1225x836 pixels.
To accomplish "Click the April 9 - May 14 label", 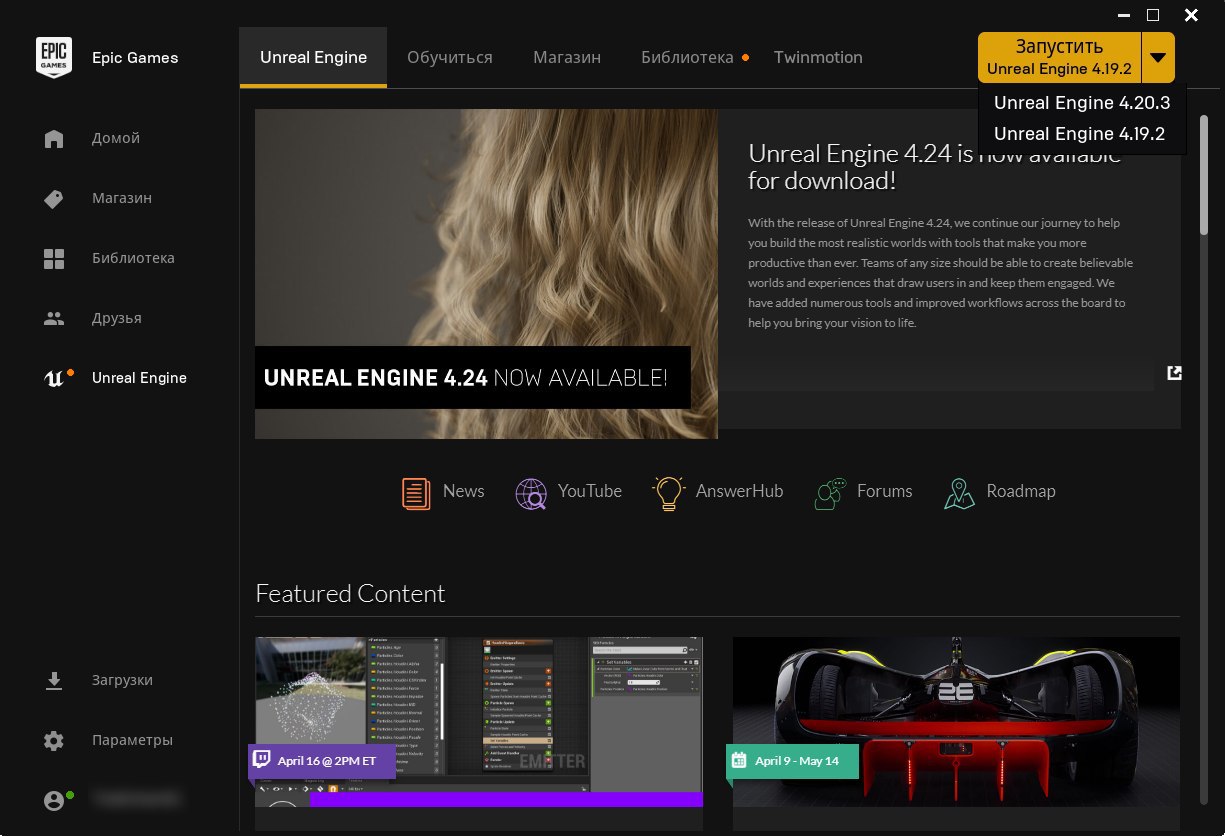I will pos(797,761).
